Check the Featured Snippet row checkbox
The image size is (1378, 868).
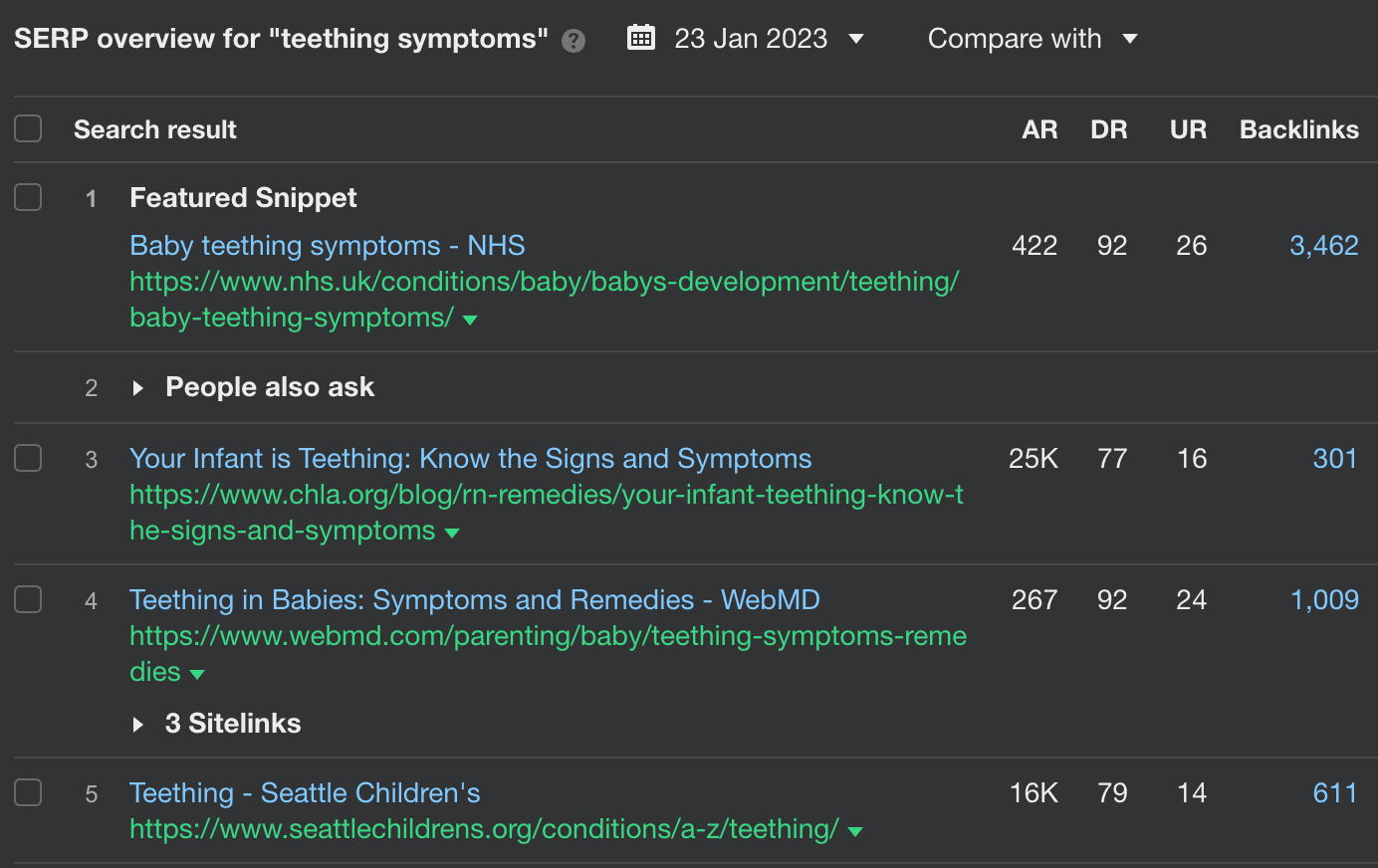click(28, 197)
